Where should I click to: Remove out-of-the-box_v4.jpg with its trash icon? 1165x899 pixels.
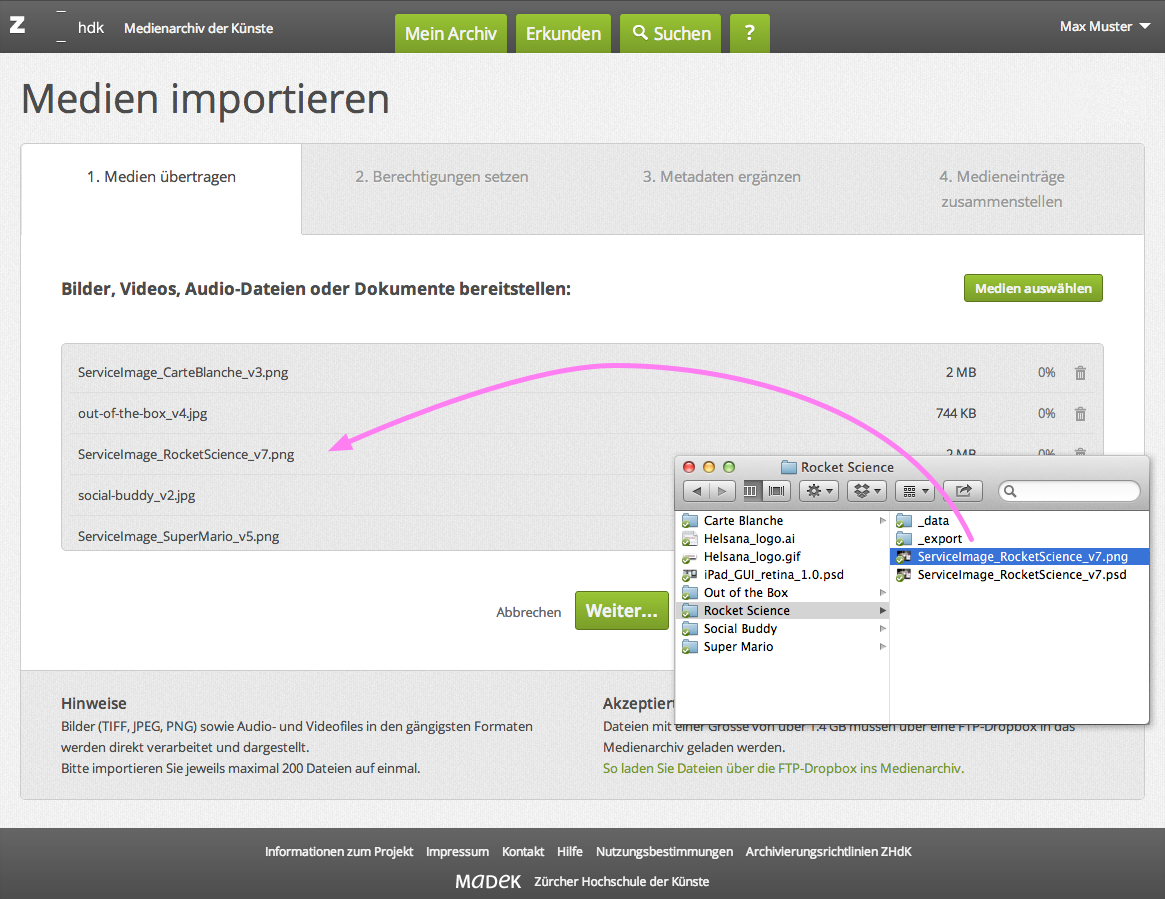coord(1080,413)
